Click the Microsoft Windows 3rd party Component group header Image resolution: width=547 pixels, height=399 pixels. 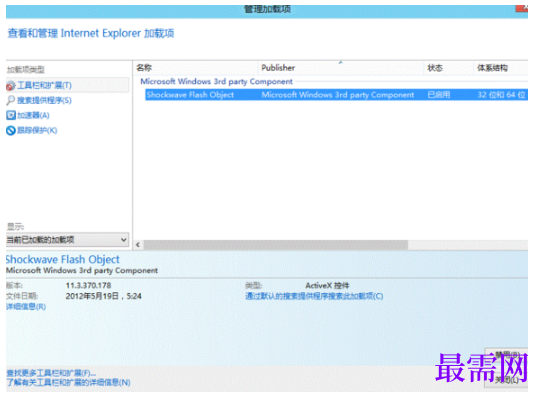tap(216, 82)
